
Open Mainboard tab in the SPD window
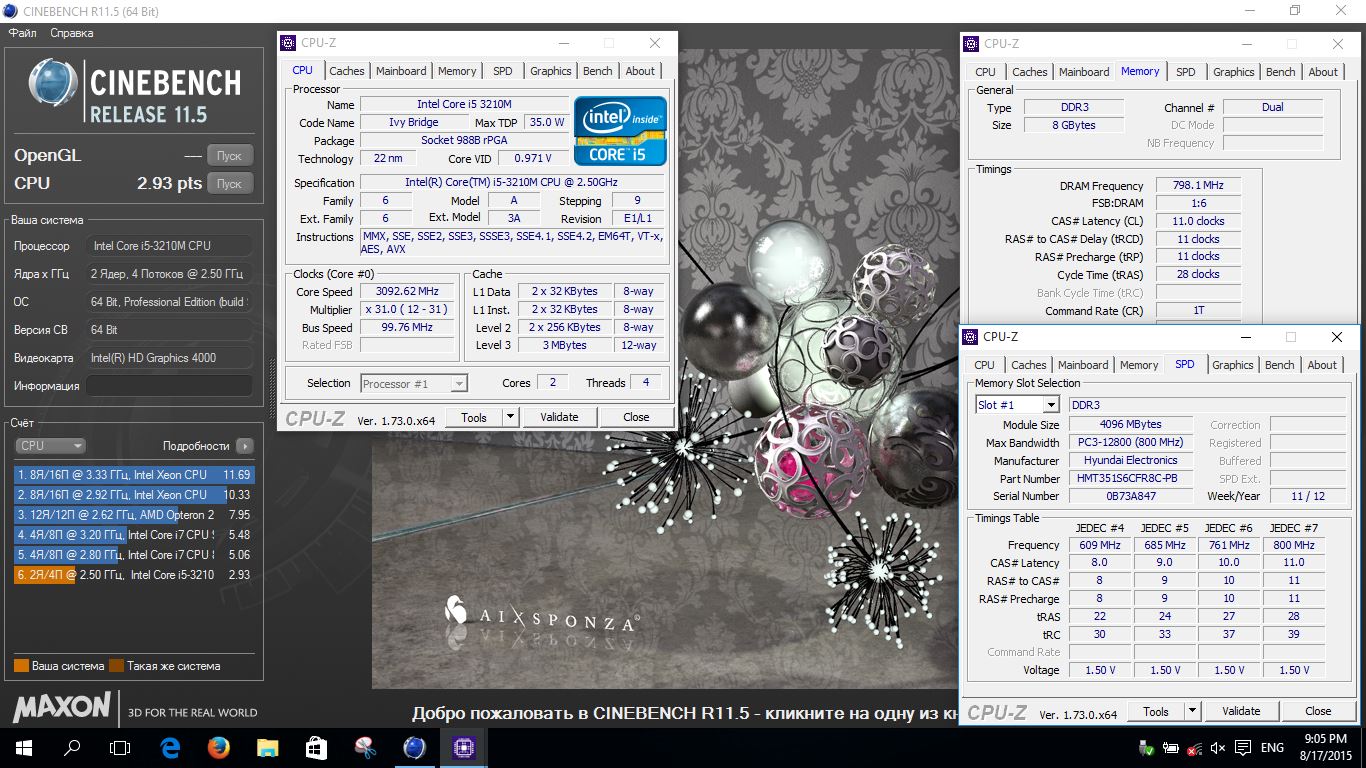[x=1083, y=365]
